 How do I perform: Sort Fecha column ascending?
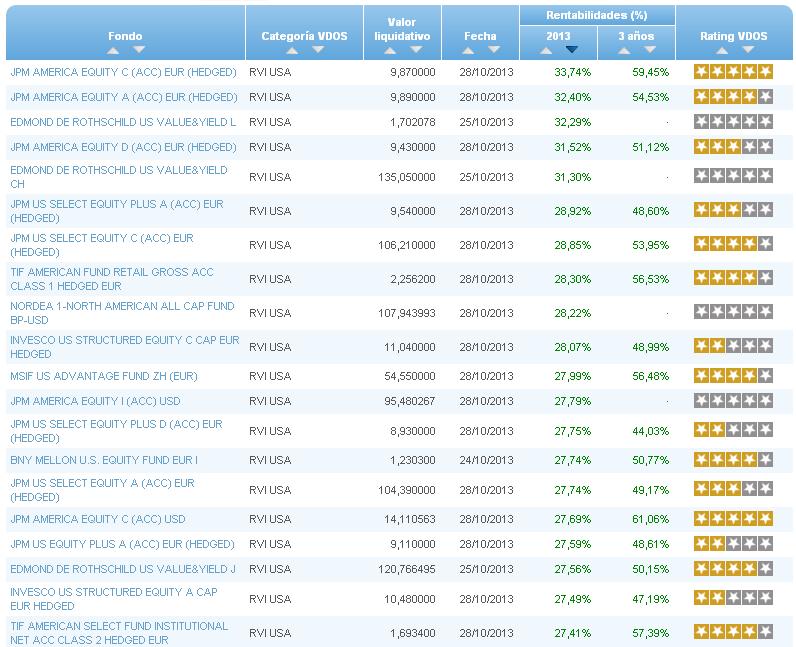(468, 49)
